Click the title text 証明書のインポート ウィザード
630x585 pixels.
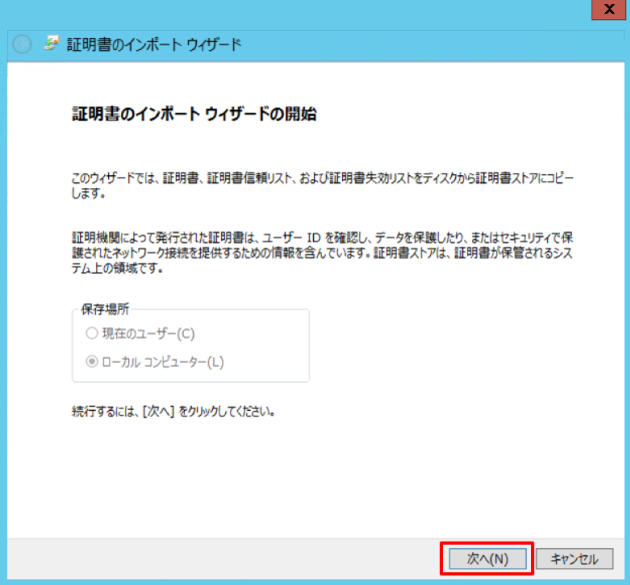click(154, 44)
